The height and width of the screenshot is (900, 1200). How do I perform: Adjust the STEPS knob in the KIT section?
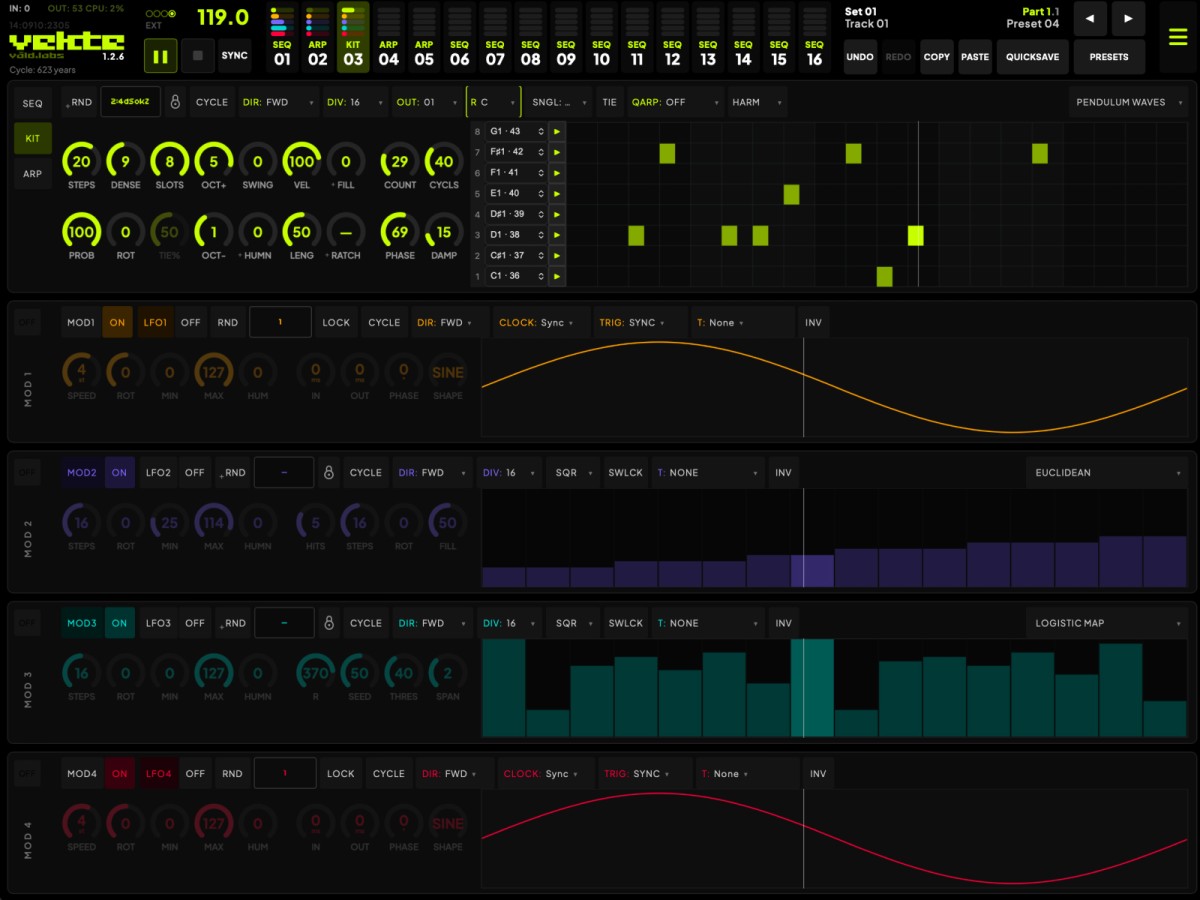[82, 161]
